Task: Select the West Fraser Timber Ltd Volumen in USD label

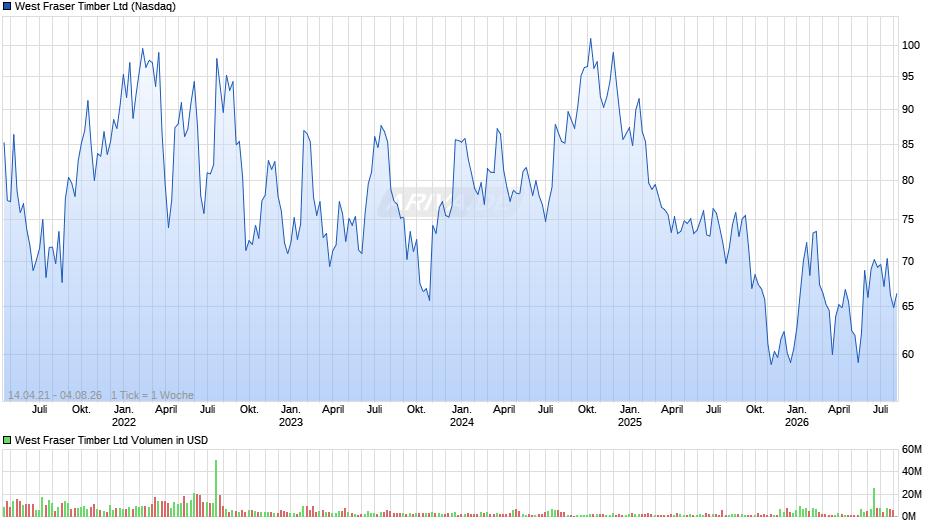Action: point(112,440)
